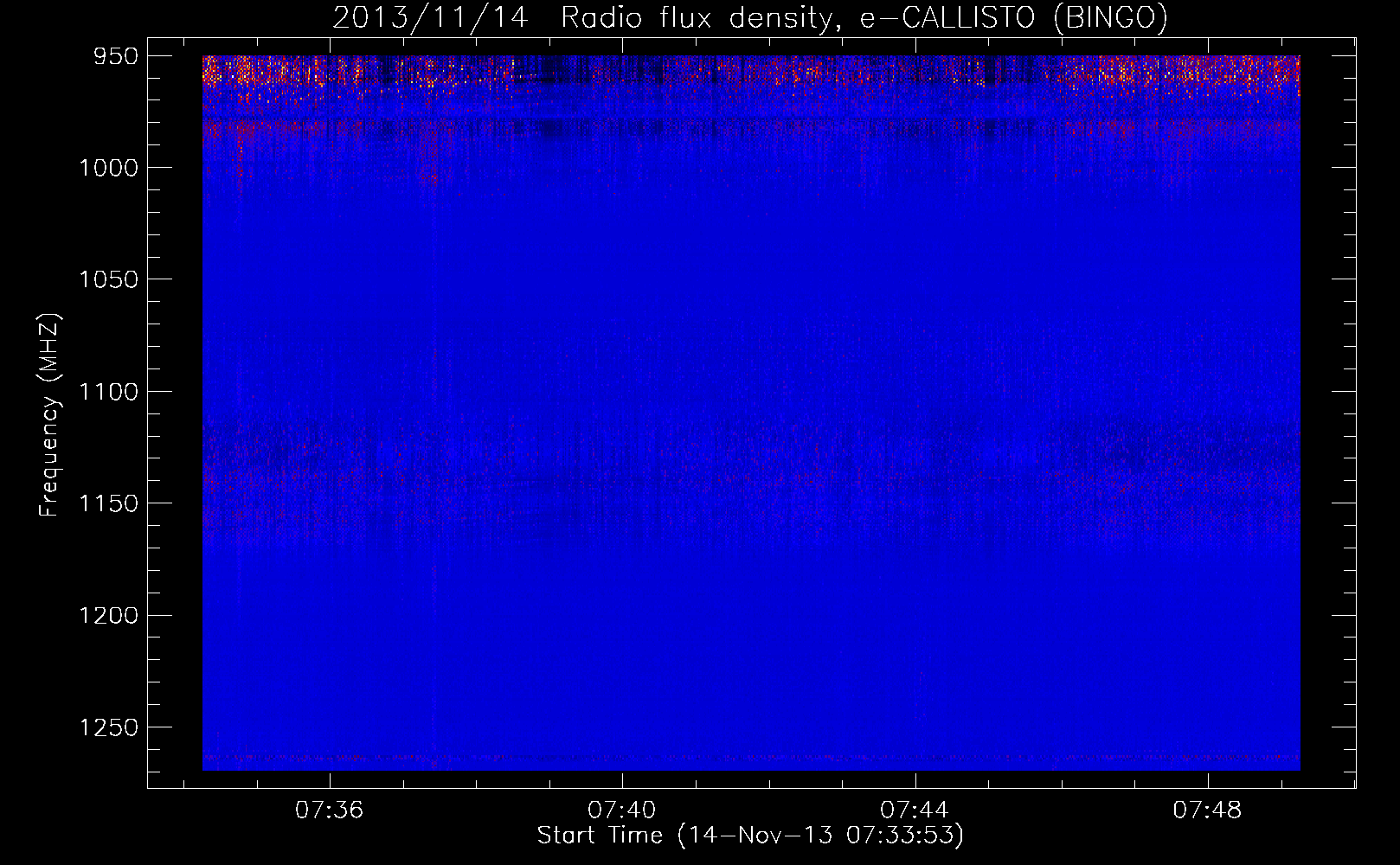Select the '950' frequency axis label
The width and height of the screenshot is (1400, 865).
coord(116,56)
